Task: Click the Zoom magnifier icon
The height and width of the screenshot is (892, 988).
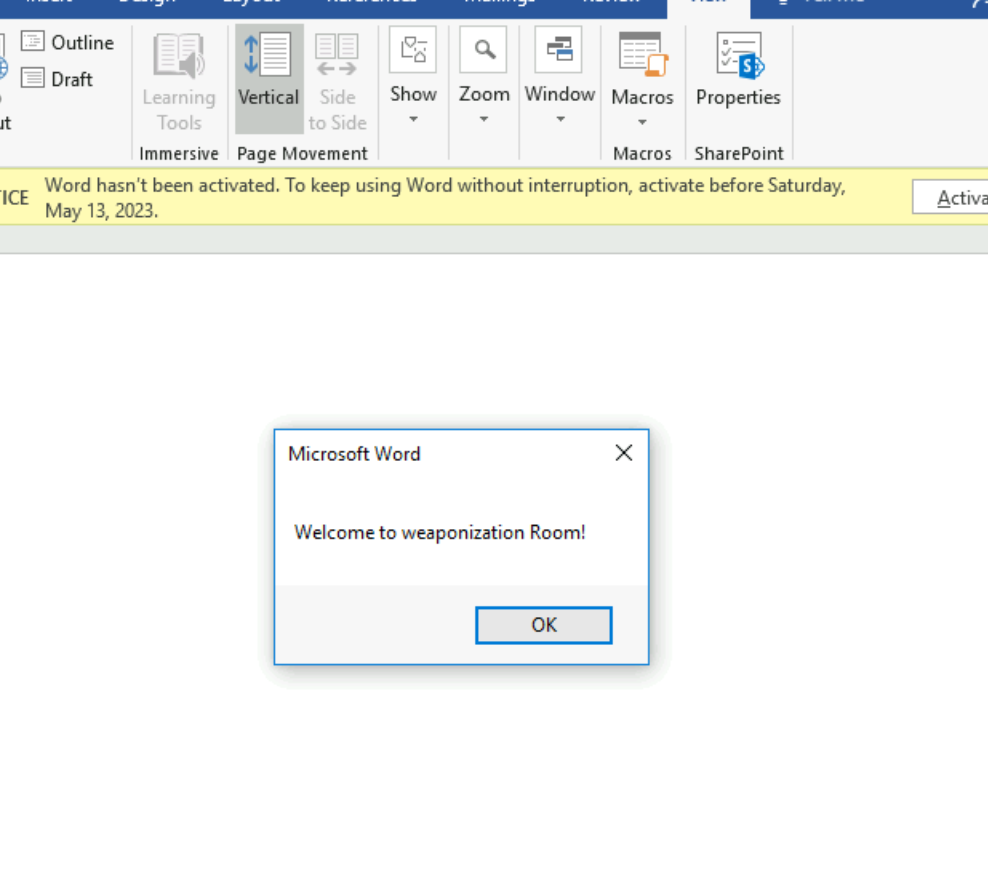Action: (x=484, y=50)
